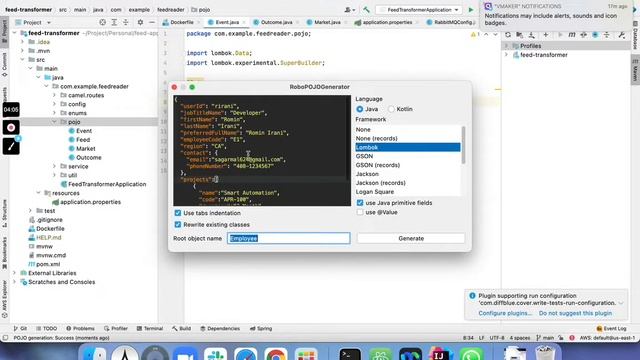Click the Vmaker pen annotation tool
The image size is (640, 360).
coord(11,146)
